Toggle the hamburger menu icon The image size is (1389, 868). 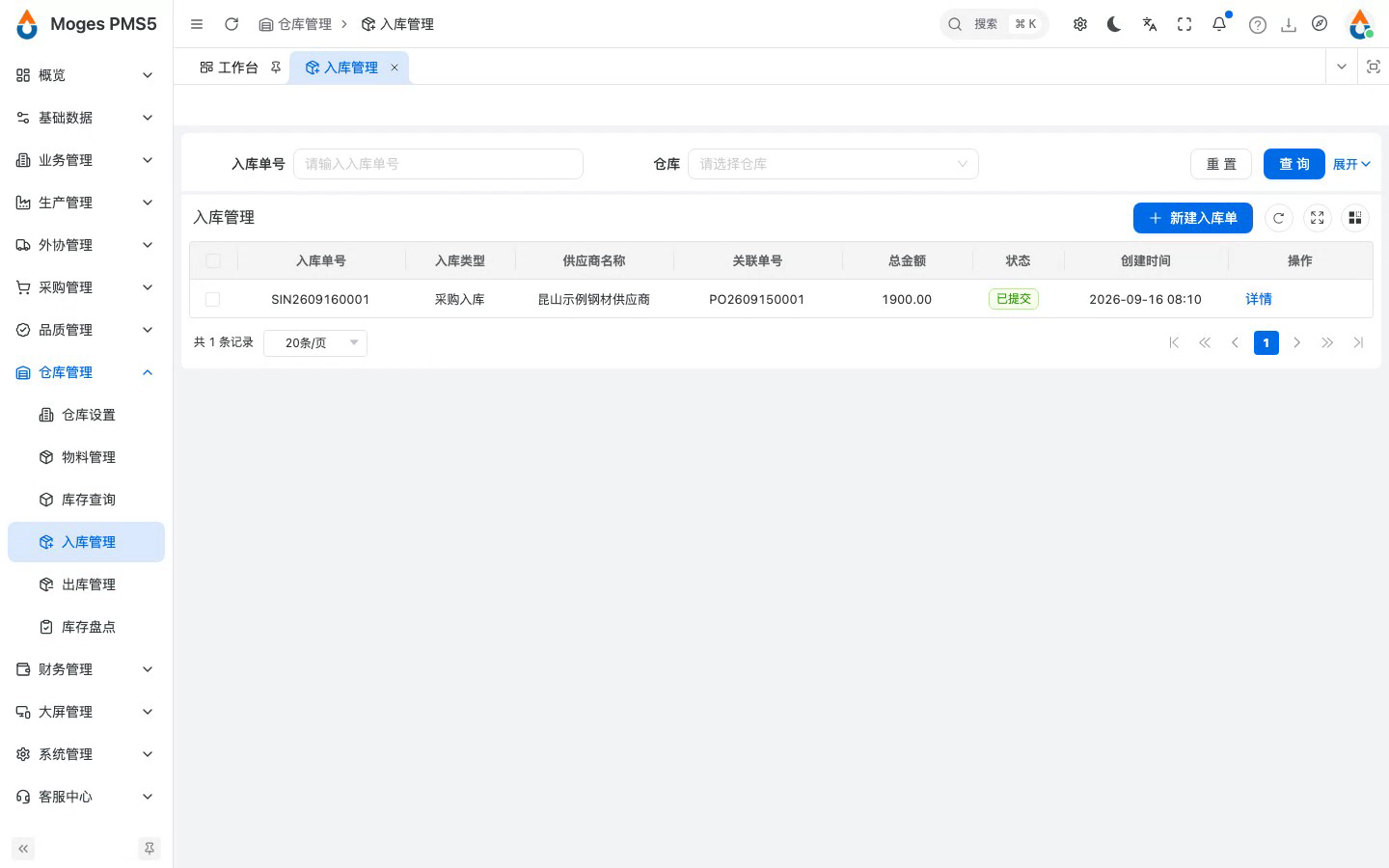197,24
